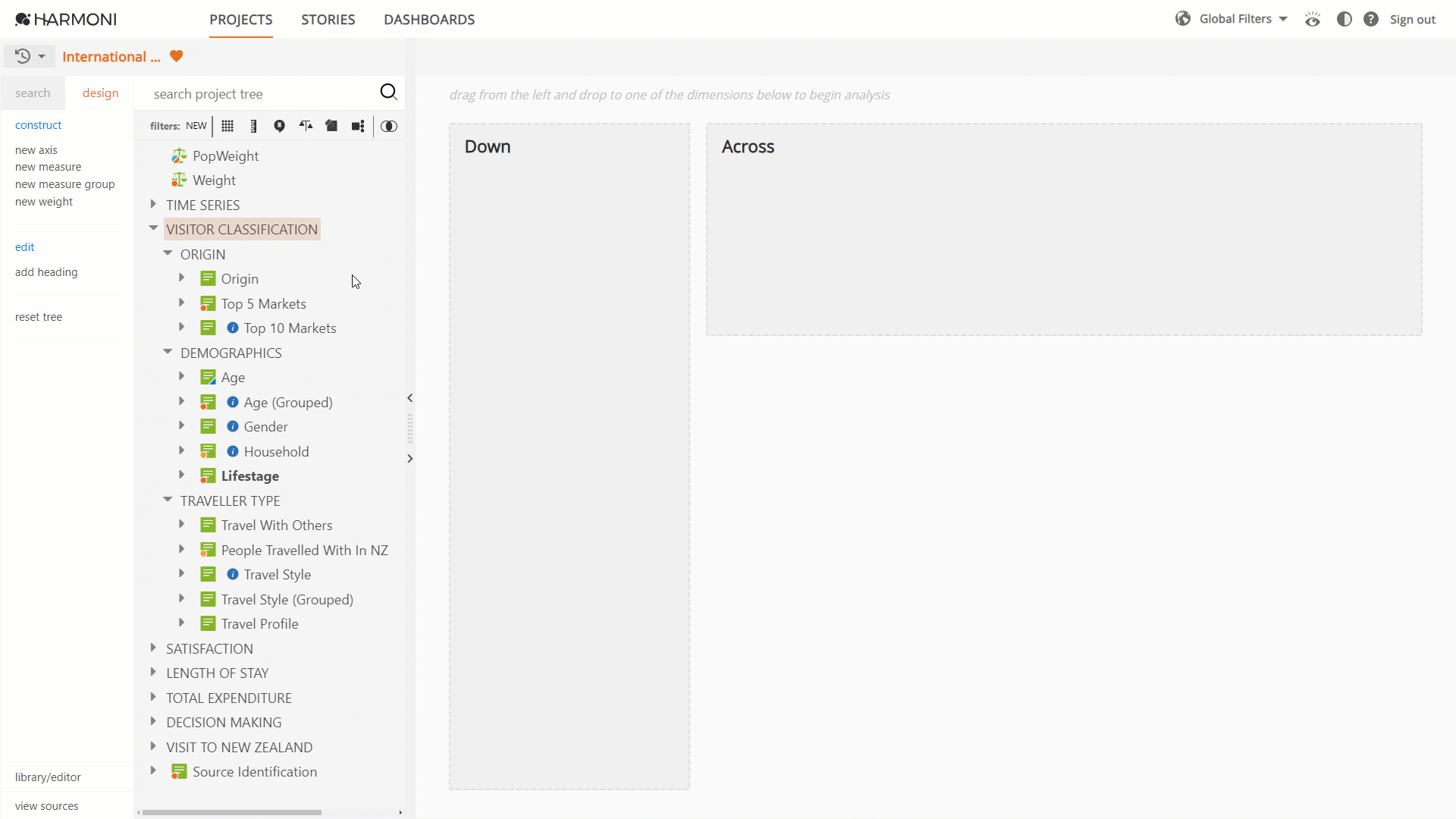Click the info icon beside Age (Grouped)
Viewport: 1456px width, 819px height.
[x=233, y=402]
